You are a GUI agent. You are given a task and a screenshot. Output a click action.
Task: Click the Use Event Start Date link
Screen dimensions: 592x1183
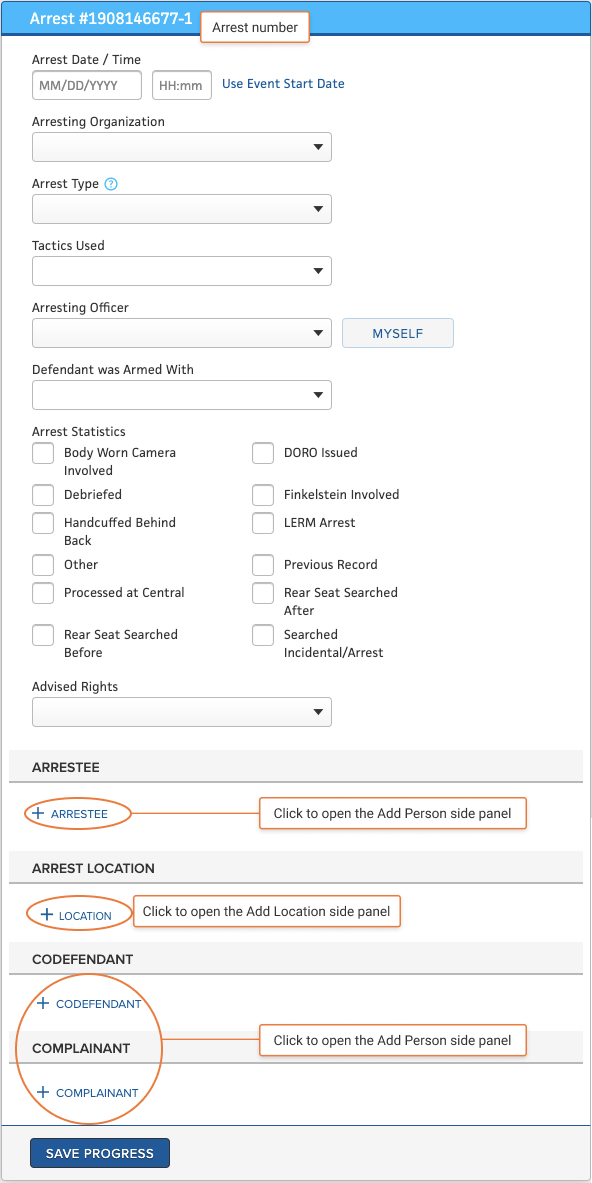283,84
